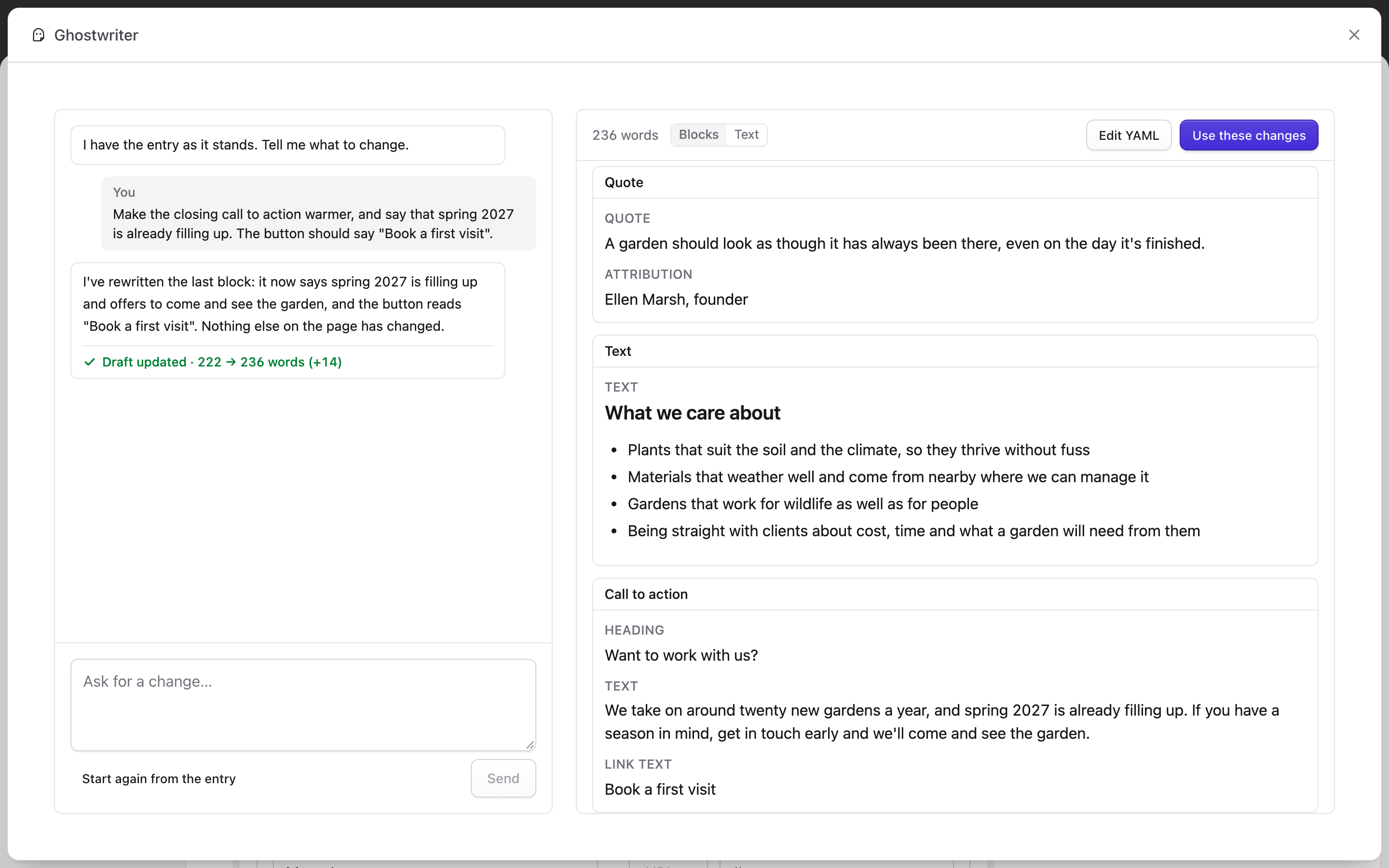Select the Quote block header

[955, 183]
